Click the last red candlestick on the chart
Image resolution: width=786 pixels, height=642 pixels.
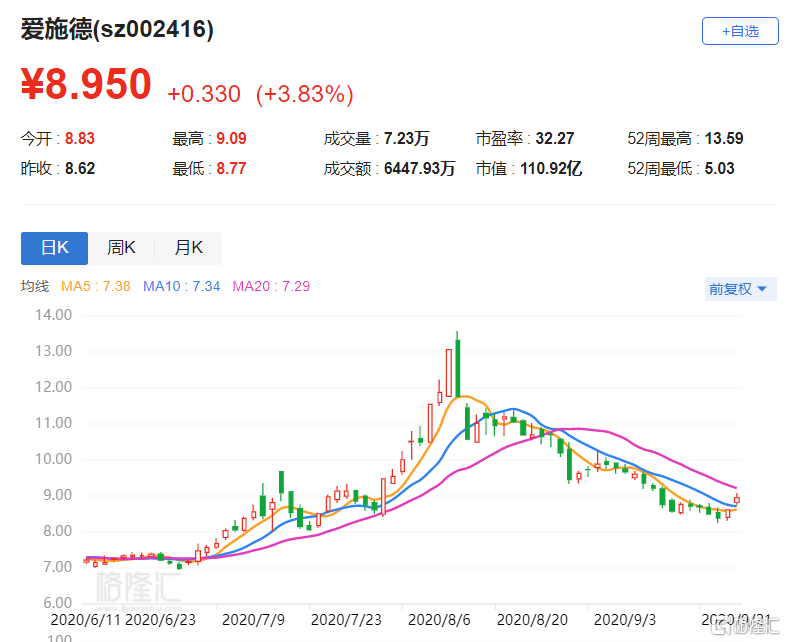pyautogui.click(x=737, y=499)
